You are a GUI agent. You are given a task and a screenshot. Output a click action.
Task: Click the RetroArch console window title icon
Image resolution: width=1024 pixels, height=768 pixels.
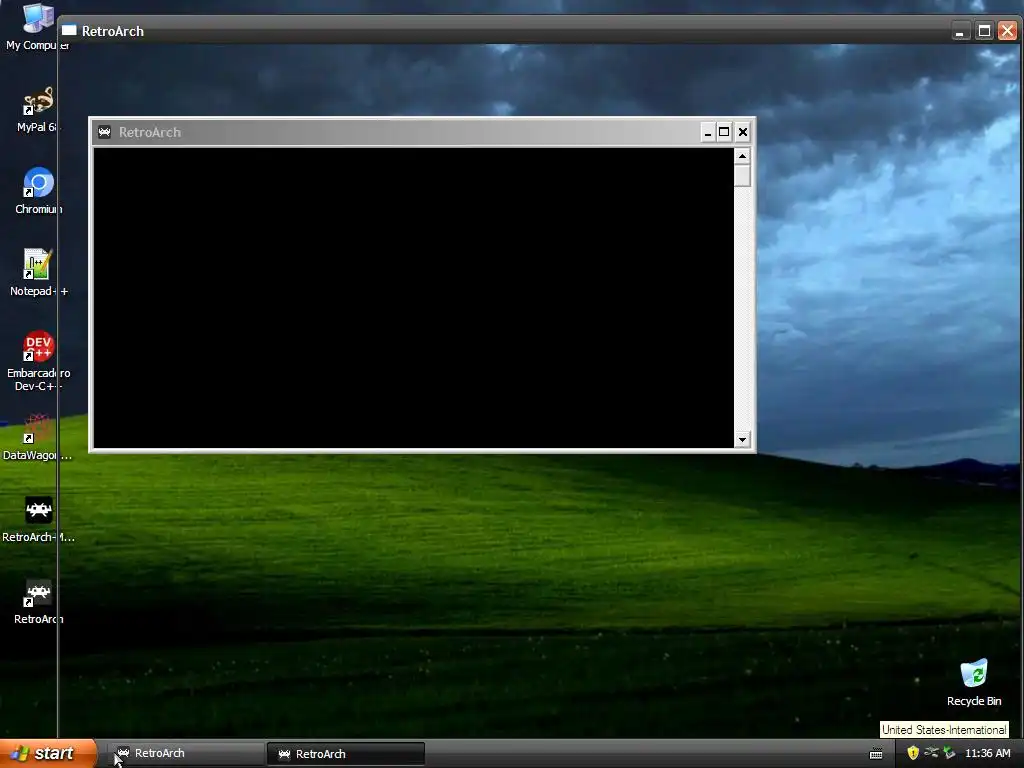[x=104, y=133]
